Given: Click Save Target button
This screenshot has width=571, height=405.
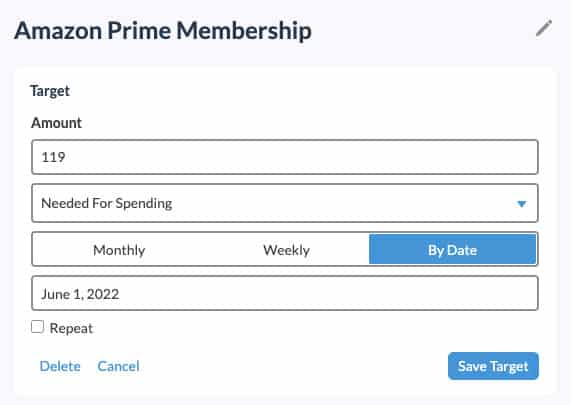Looking at the screenshot, I should point(493,366).
